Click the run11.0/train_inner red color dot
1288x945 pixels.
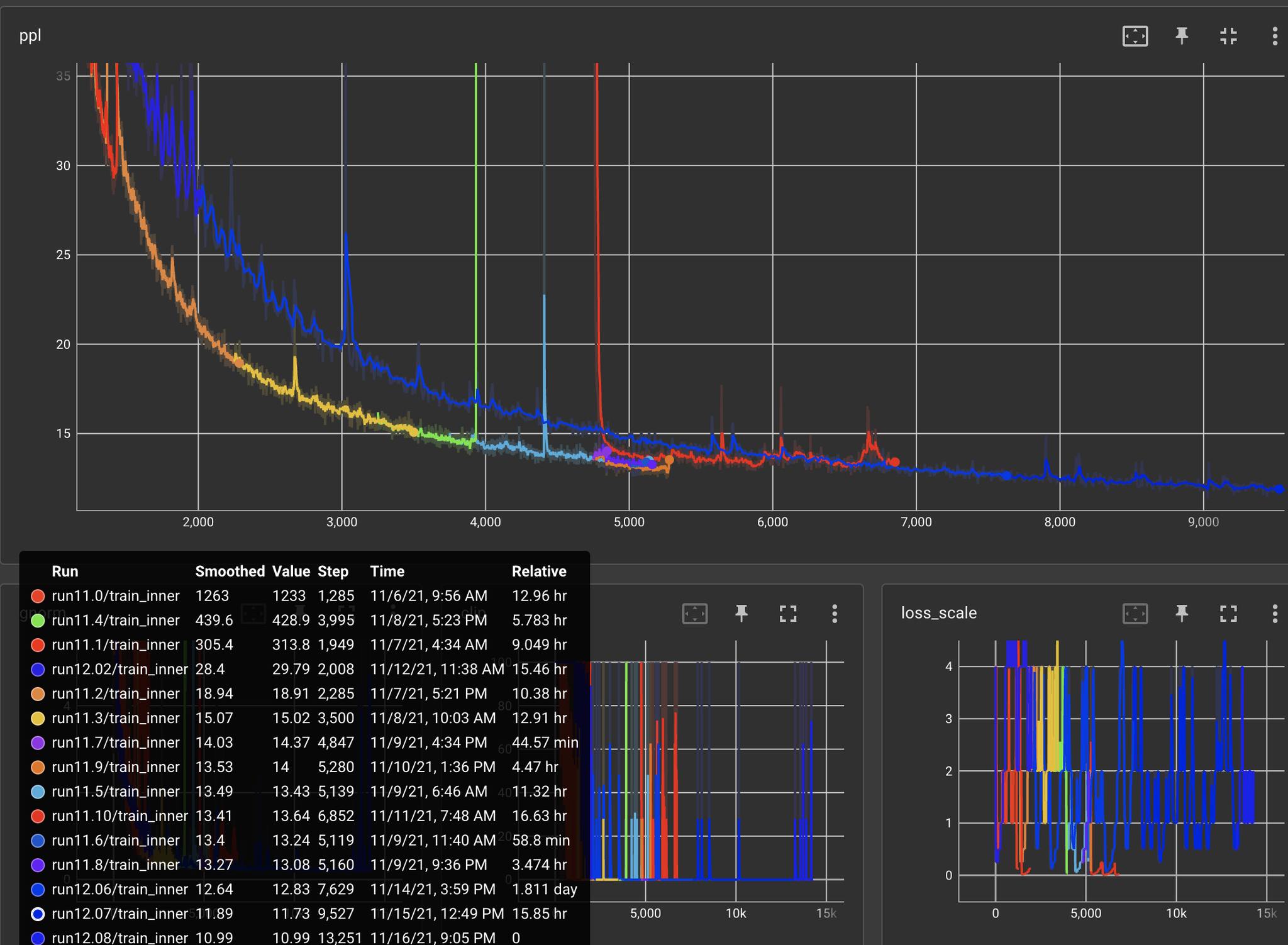click(x=38, y=595)
